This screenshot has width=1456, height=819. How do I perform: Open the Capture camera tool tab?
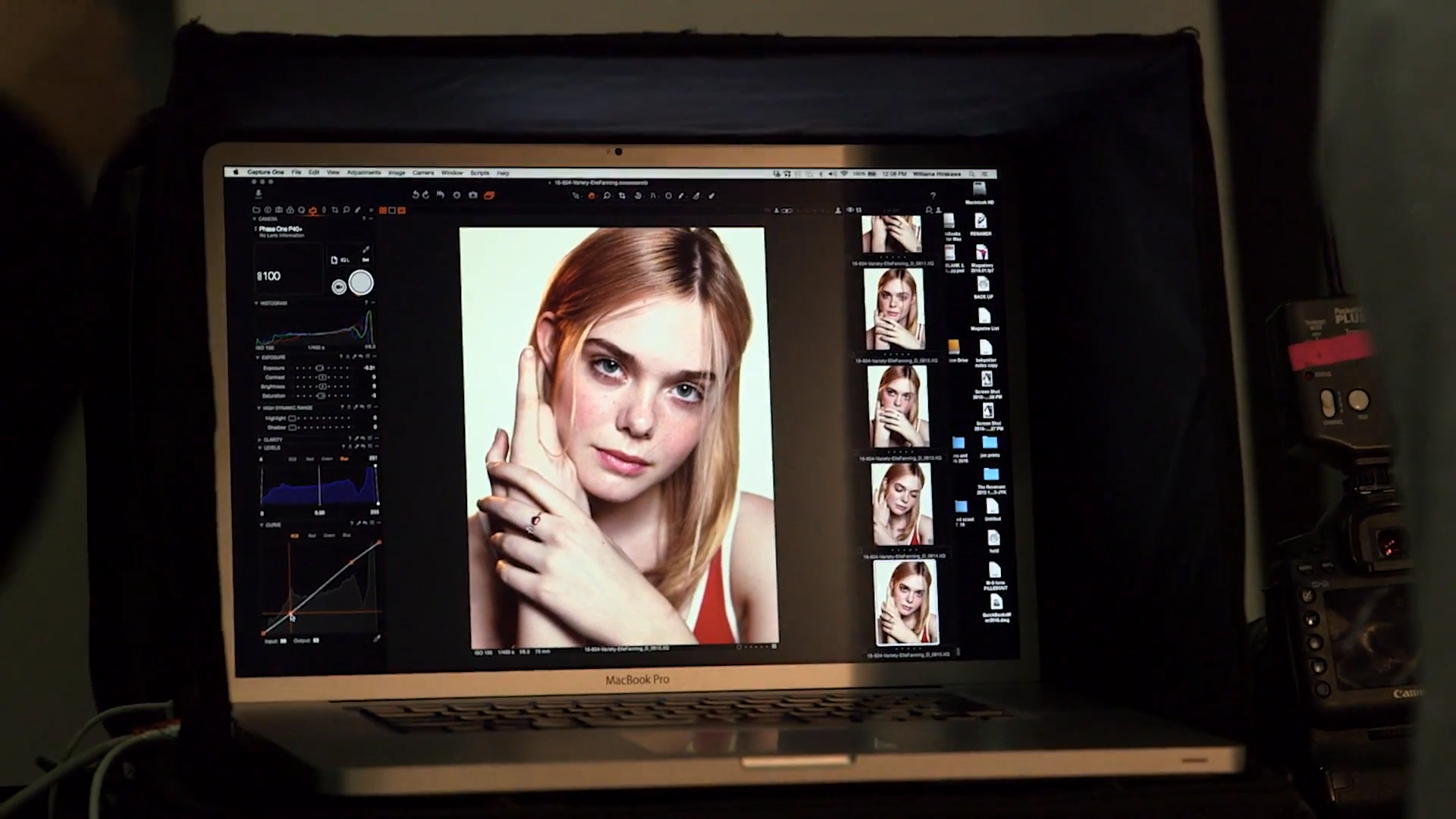[279, 210]
